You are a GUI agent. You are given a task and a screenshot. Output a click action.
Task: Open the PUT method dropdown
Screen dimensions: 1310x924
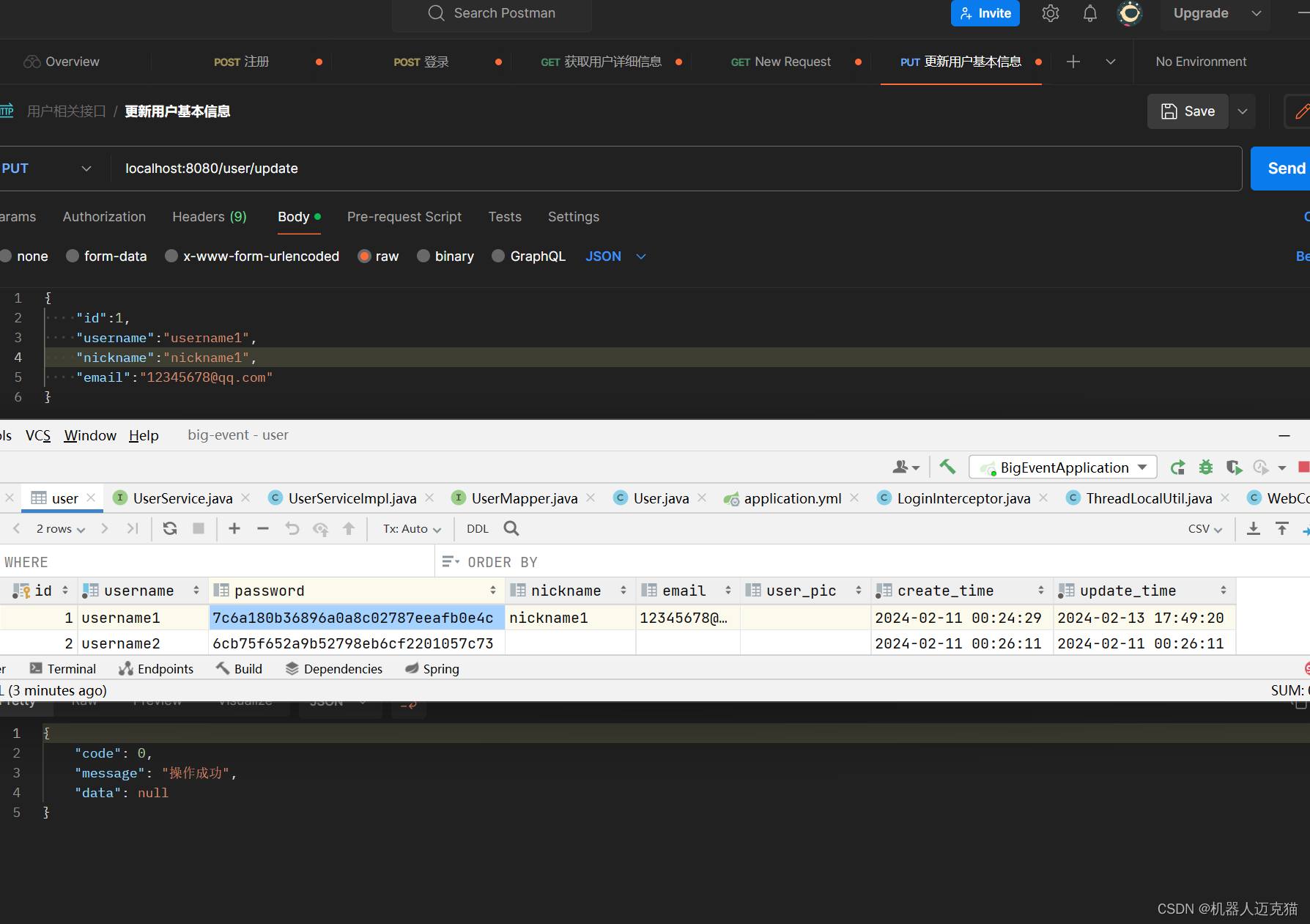(x=48, y=169)
